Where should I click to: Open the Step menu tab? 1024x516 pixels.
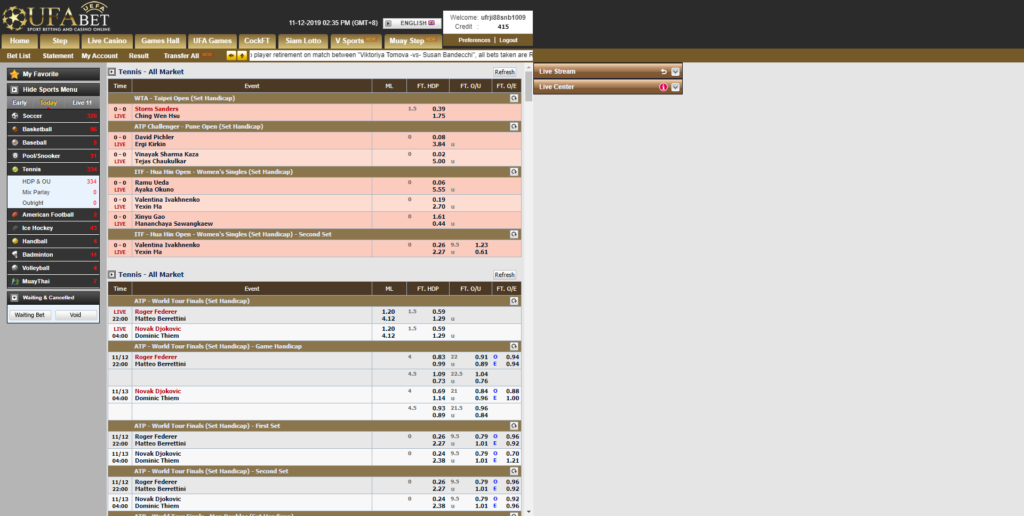(59, 41)
